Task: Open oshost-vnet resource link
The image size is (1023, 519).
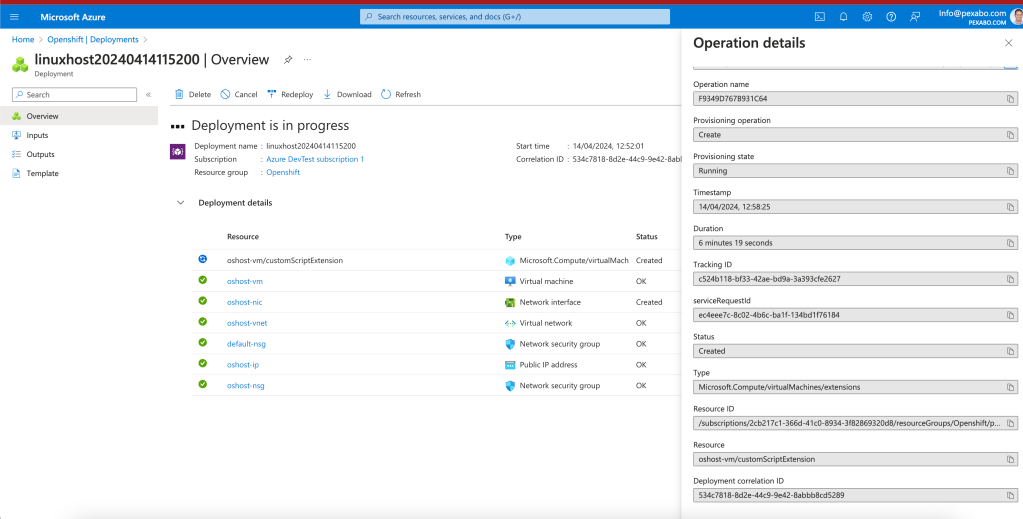Action: click(247, 323)
